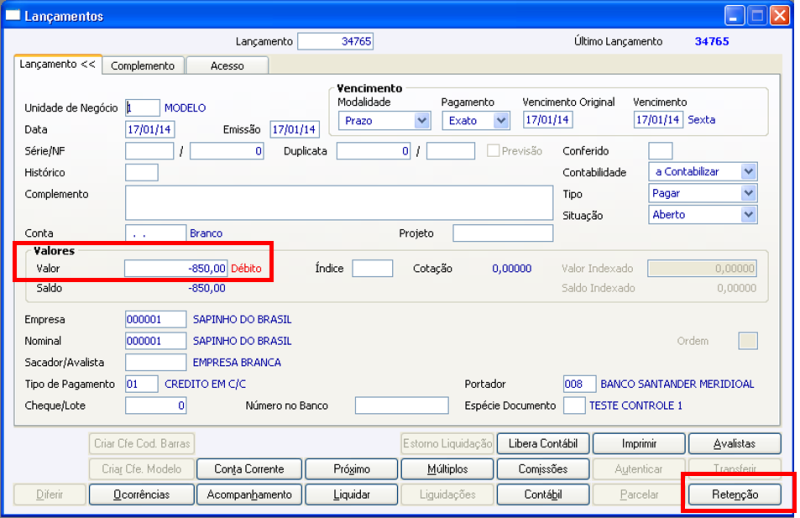Click the Cheque/Lote field

[156, 406]
